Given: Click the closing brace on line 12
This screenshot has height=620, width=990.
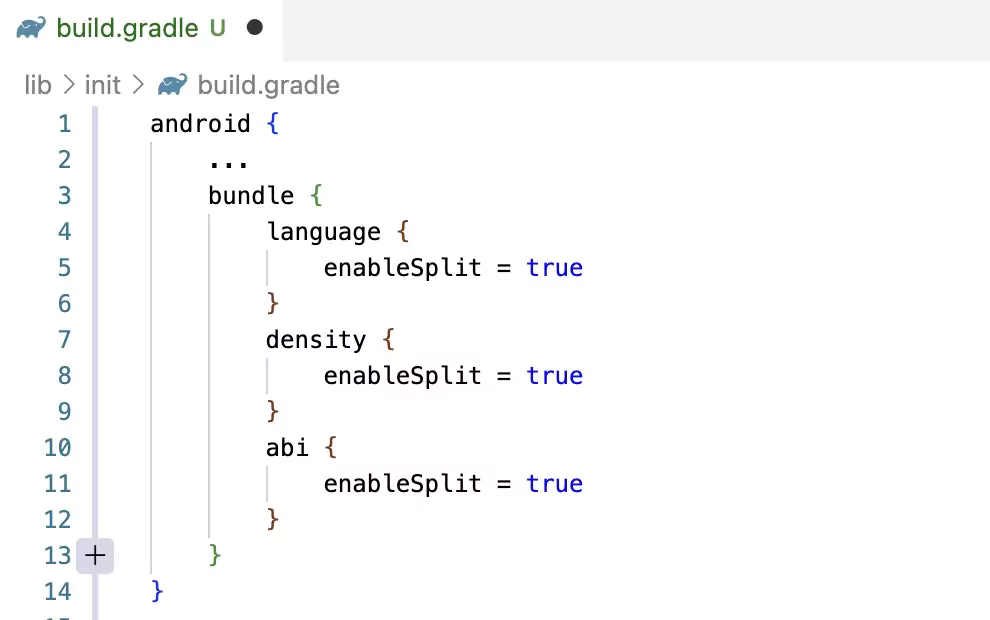Looking at the screenshot, I should click(x=273, y=520).
